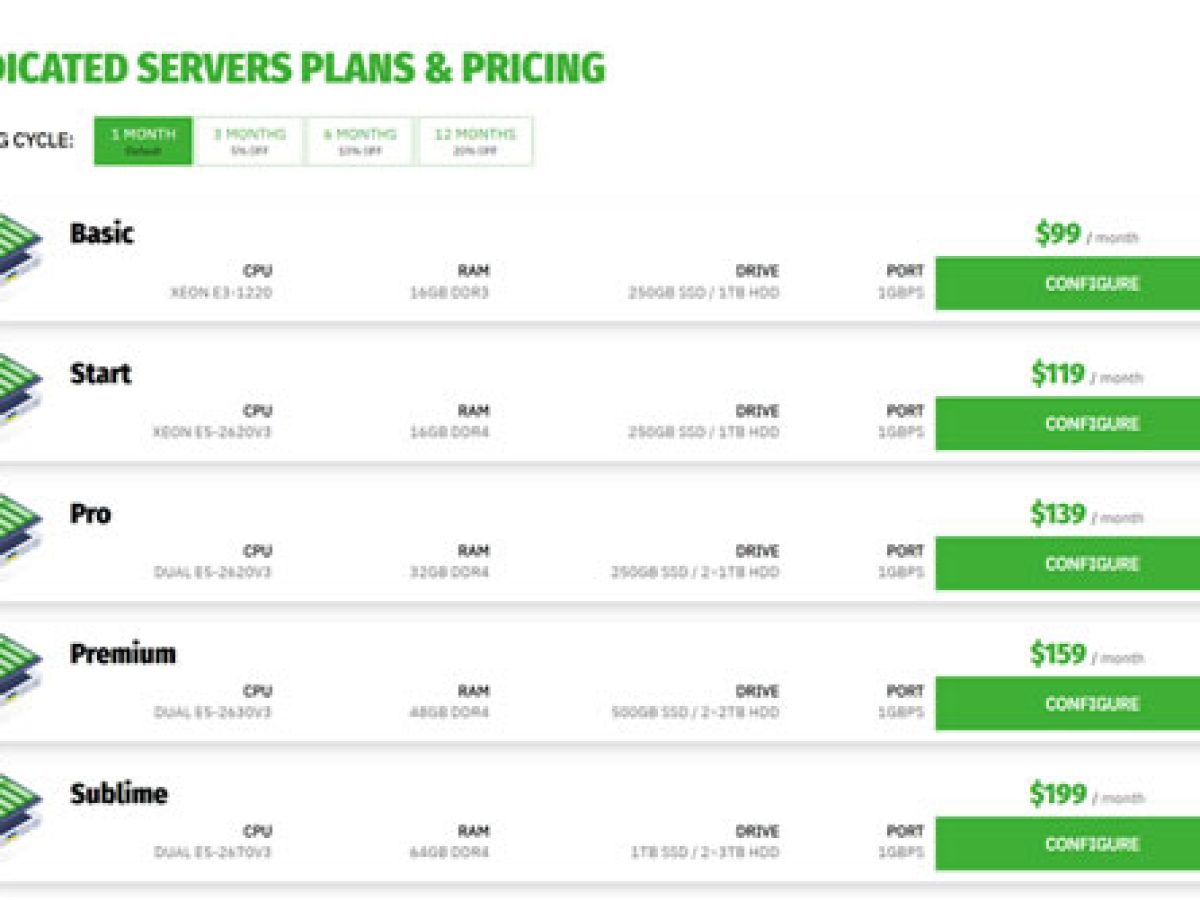Switch to 3 Months billing cycle
1200x900 pixels.
[249, 141]
